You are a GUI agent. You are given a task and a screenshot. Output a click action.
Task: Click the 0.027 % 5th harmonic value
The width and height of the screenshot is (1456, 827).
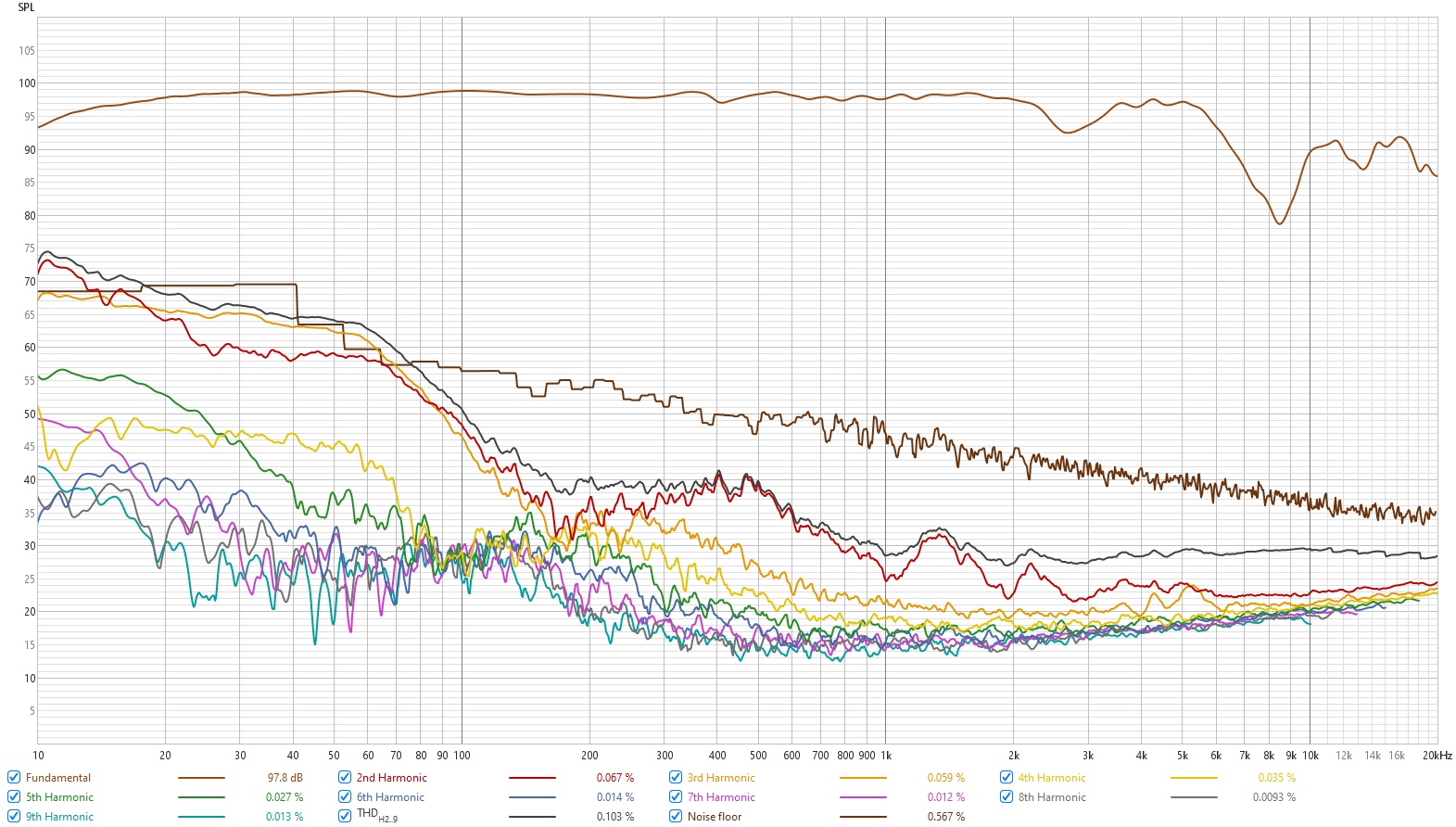click(x=285, y=797)
